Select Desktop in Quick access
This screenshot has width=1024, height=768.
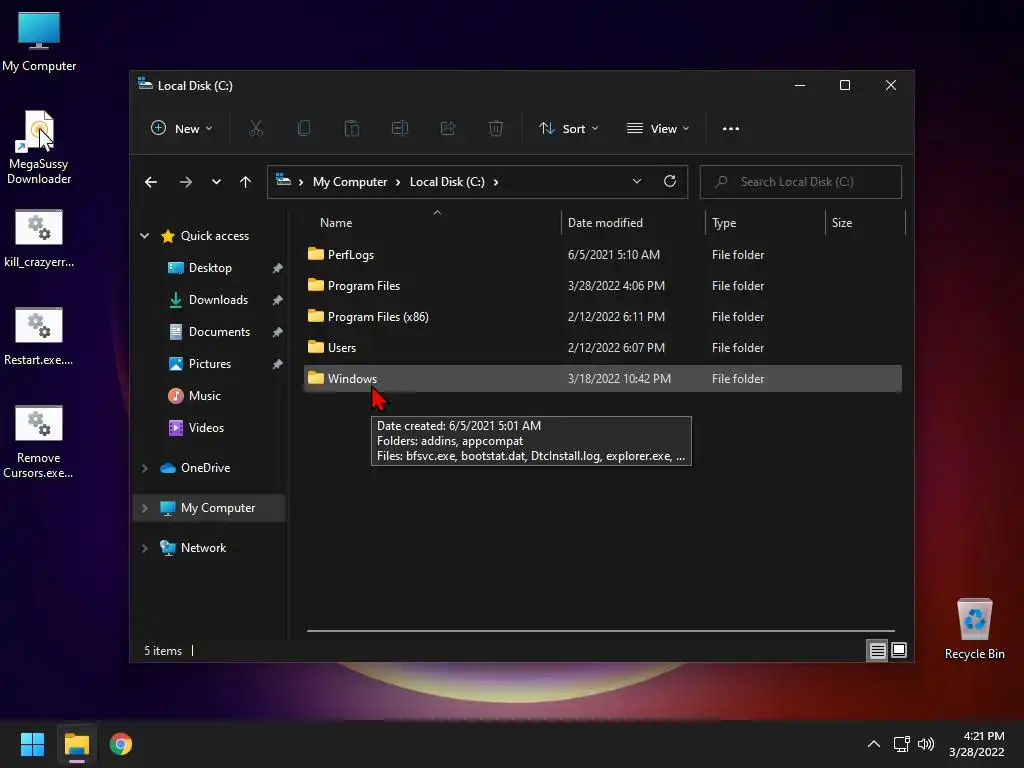pyautogui.click(x=210, y=268)
